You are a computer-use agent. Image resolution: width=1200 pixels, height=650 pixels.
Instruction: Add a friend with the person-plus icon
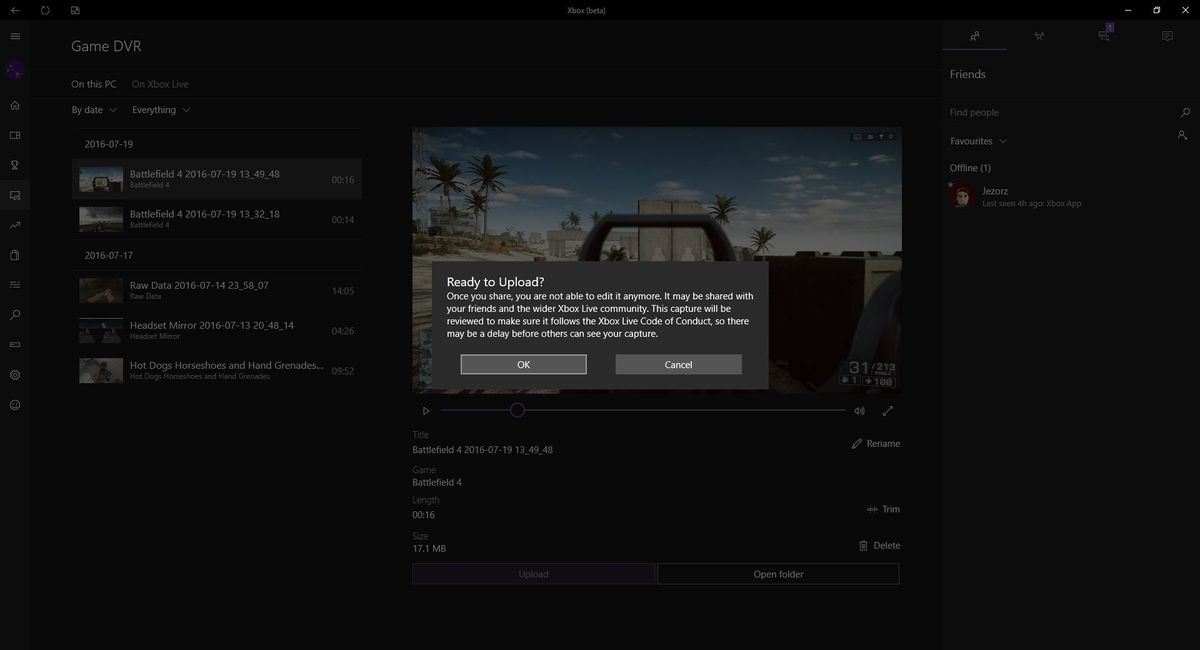click(1183, 134)
